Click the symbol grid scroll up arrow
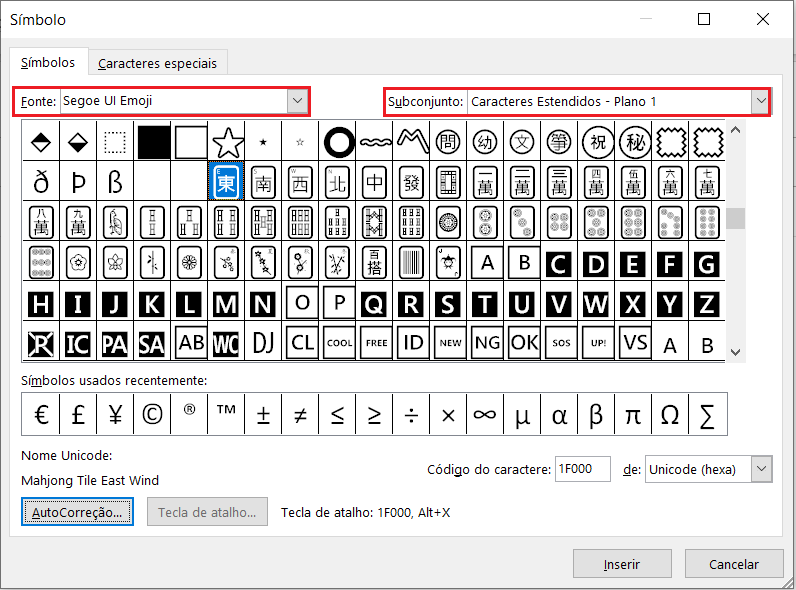This screenshot has width=796, height=590. 735,130
